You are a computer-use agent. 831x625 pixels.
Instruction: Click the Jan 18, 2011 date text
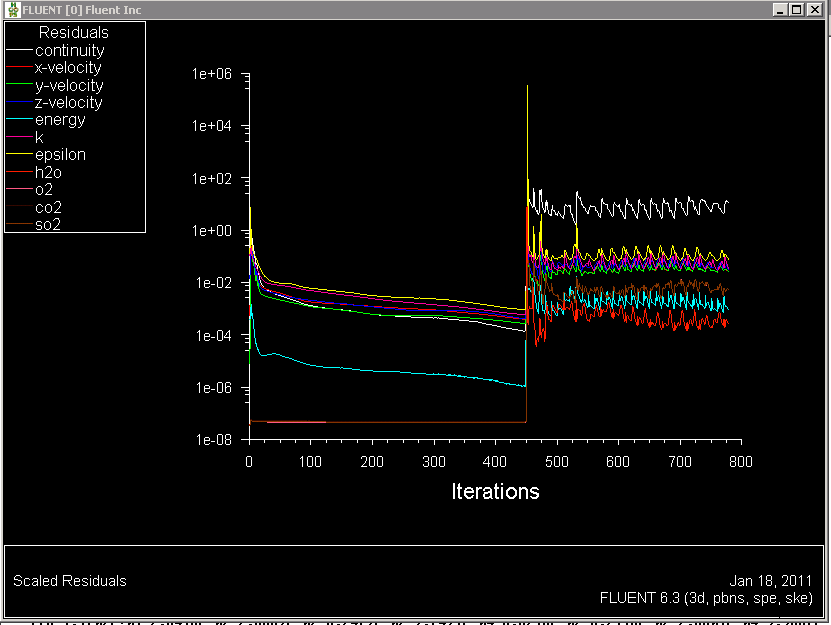coord(771,580)
